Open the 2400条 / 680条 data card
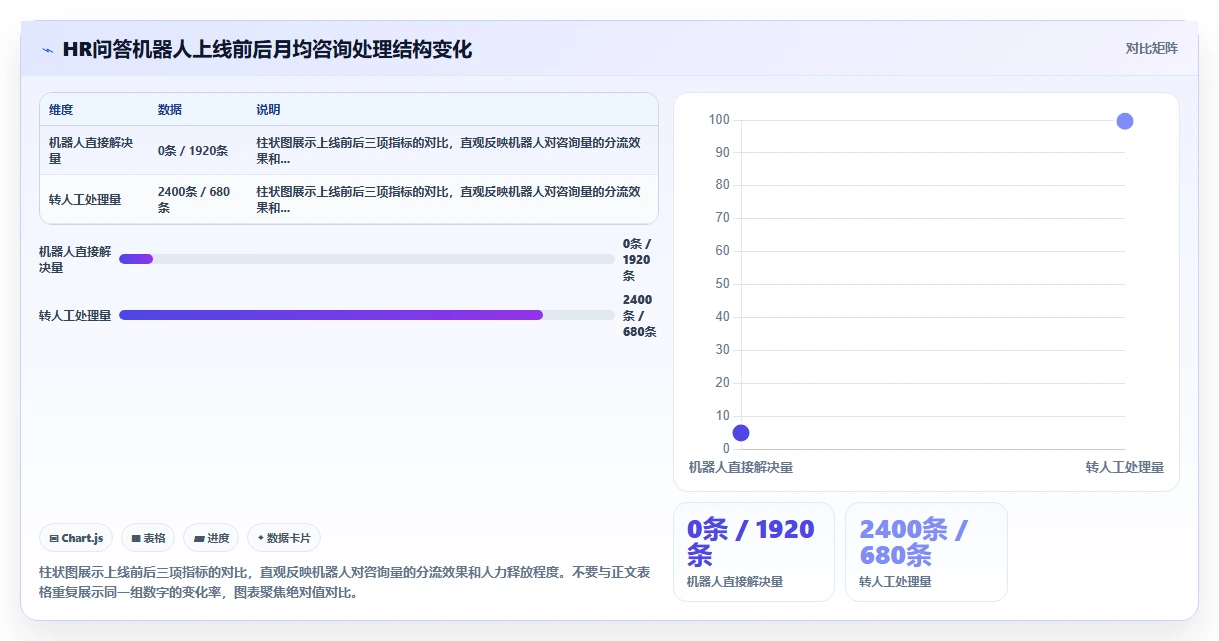The height and width of the screenshot is (641, 1219). point(926,552)
